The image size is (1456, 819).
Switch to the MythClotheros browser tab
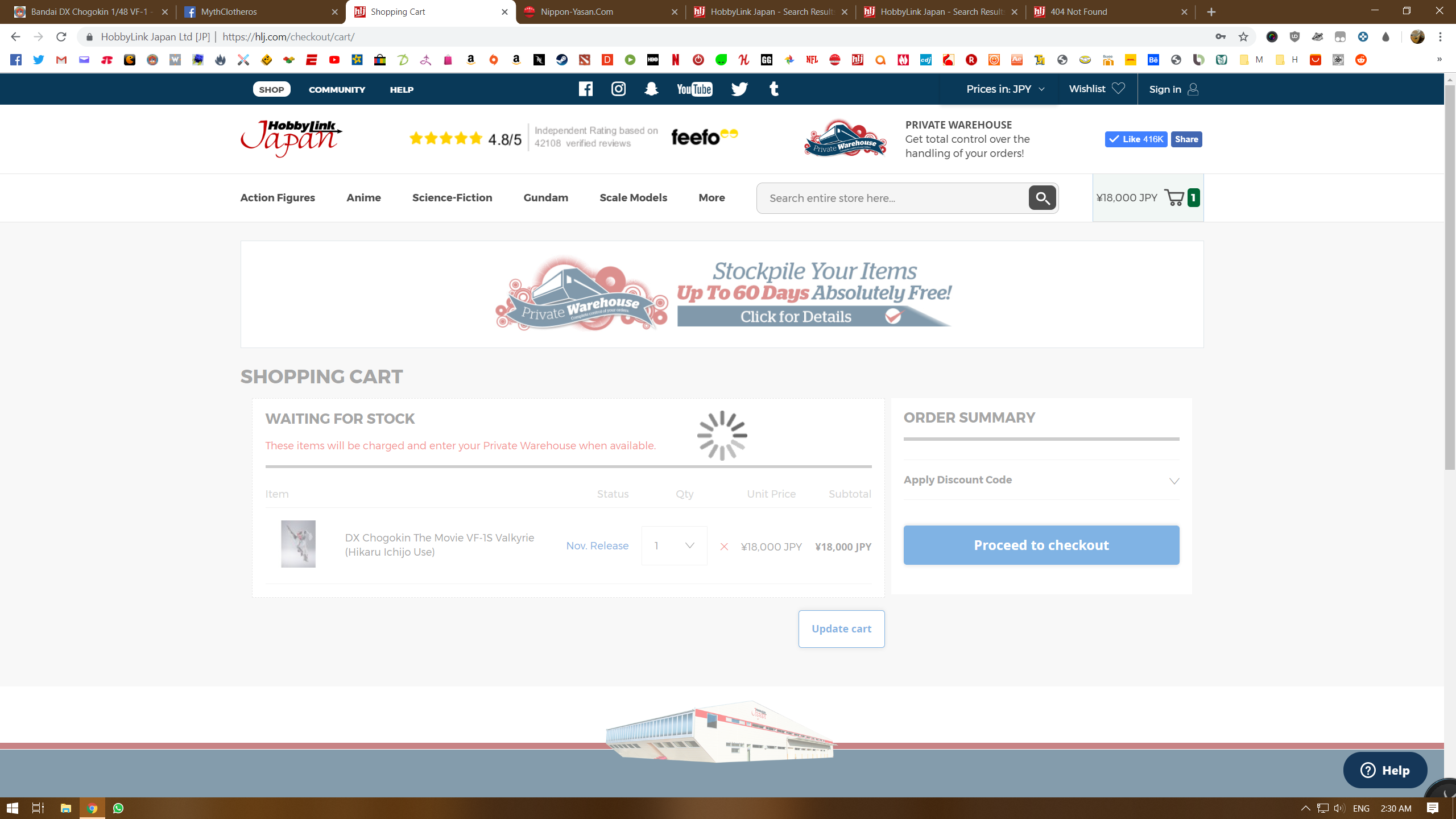pyautogui.click(x=260, y=12)
